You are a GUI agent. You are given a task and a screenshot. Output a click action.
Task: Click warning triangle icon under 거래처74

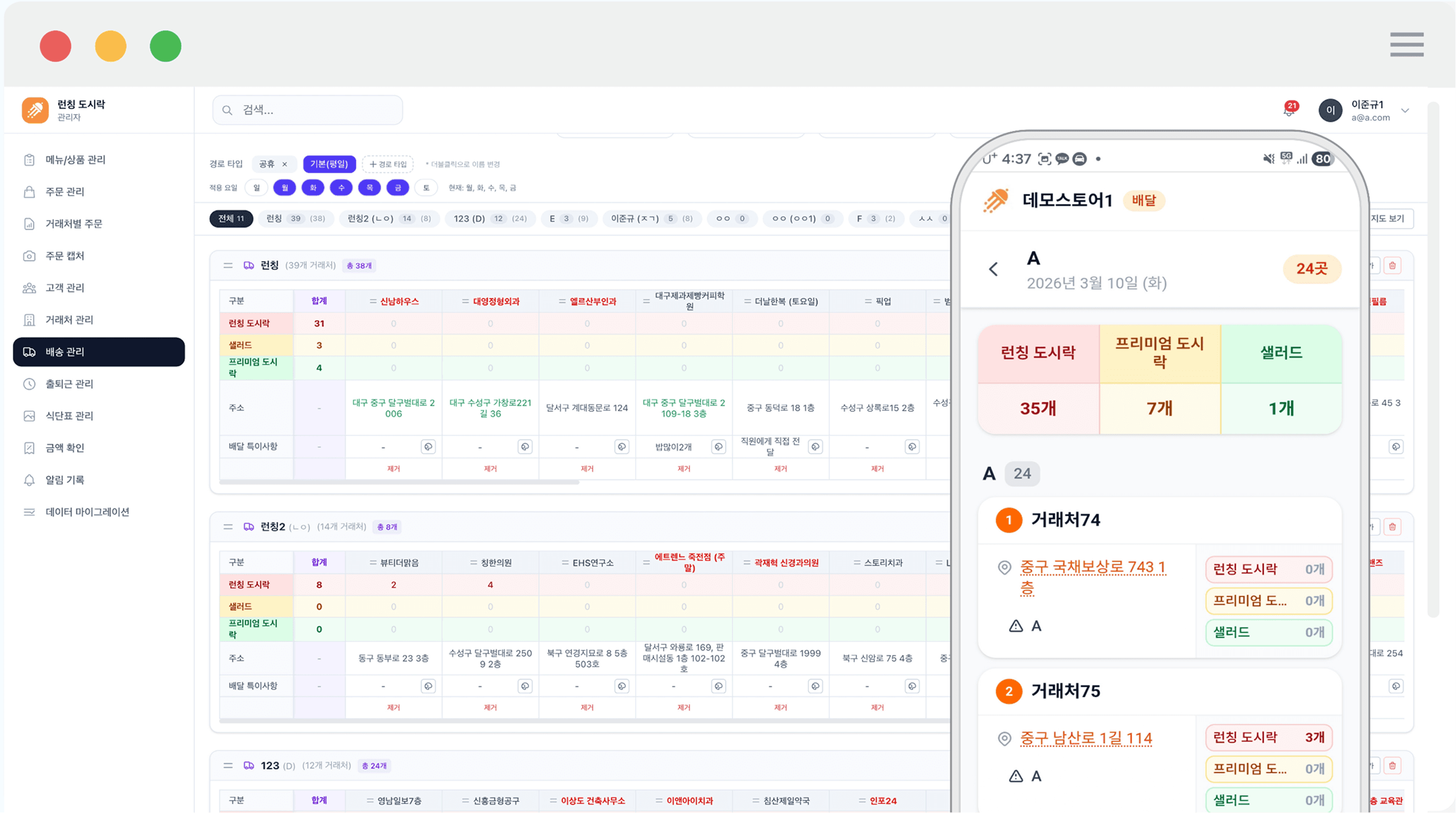click(x=1016, y=626)
